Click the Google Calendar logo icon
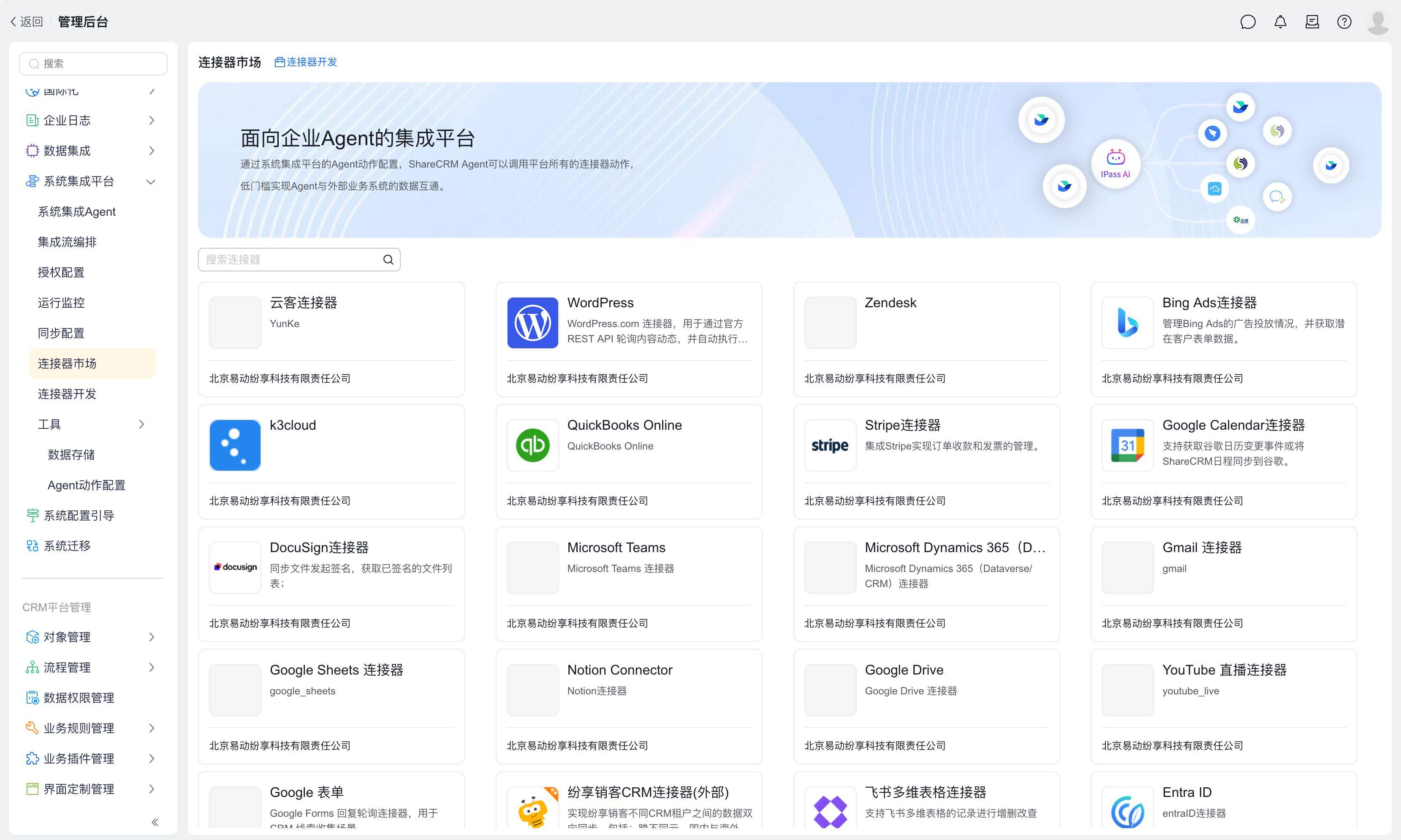Screen dimensions: 1401x840 tap(1127, 445)
